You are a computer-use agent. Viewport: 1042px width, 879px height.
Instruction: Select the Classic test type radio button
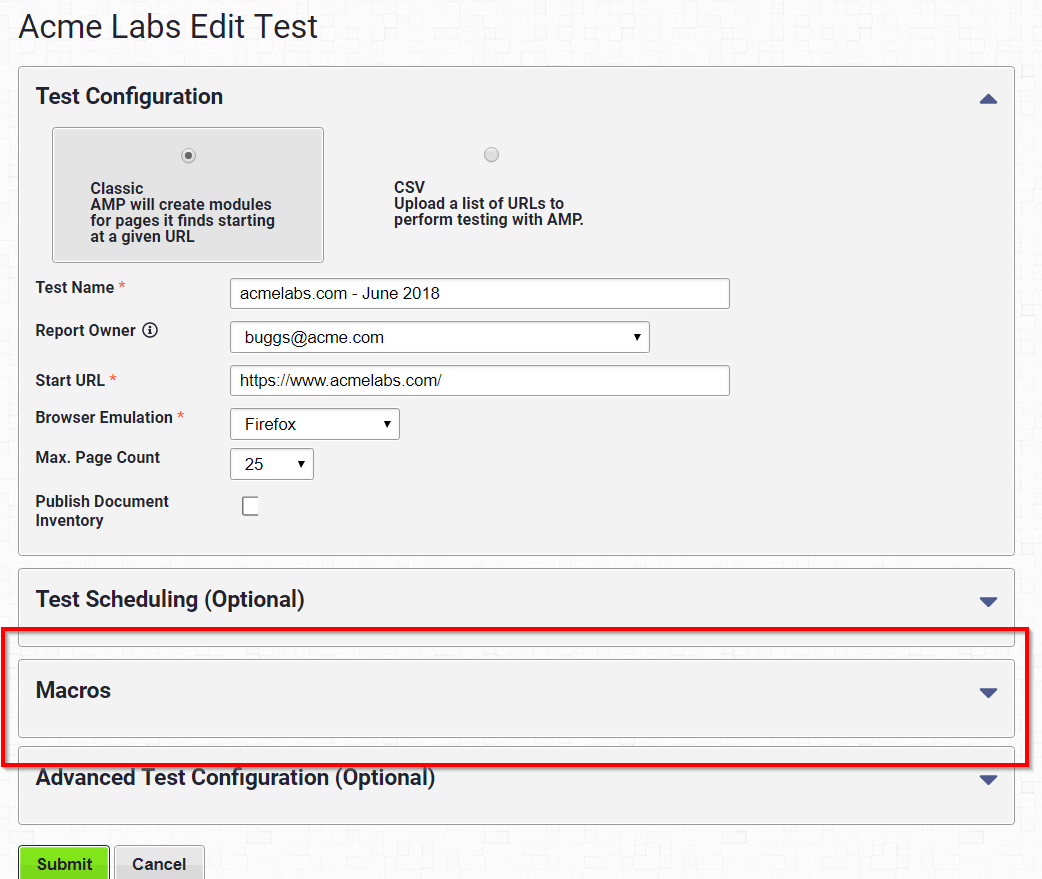[189, 155]
